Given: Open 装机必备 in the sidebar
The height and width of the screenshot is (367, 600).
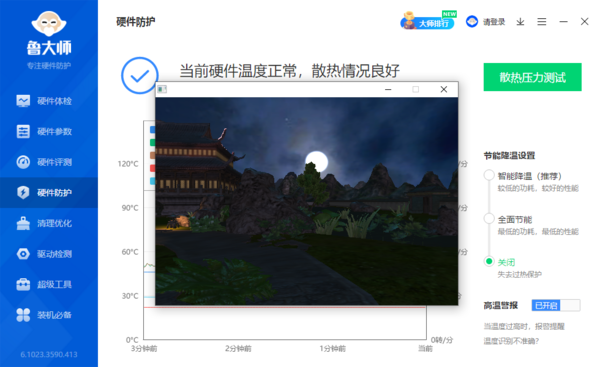Looking at the screenshot, I should [49, 315].
